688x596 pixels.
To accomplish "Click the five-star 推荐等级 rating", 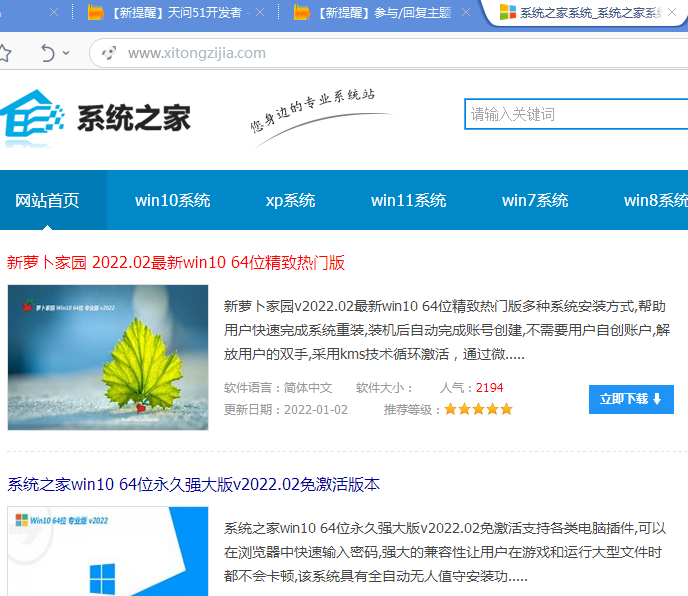I will pos(478,409).
